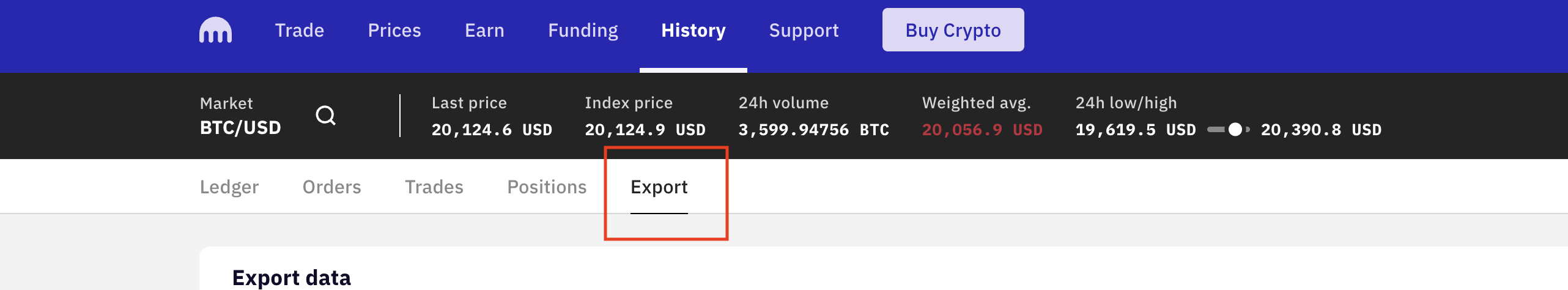Open the market search magnifier icon
Viewport: 1568px width, 290px height.
click(x=326, y=115)
